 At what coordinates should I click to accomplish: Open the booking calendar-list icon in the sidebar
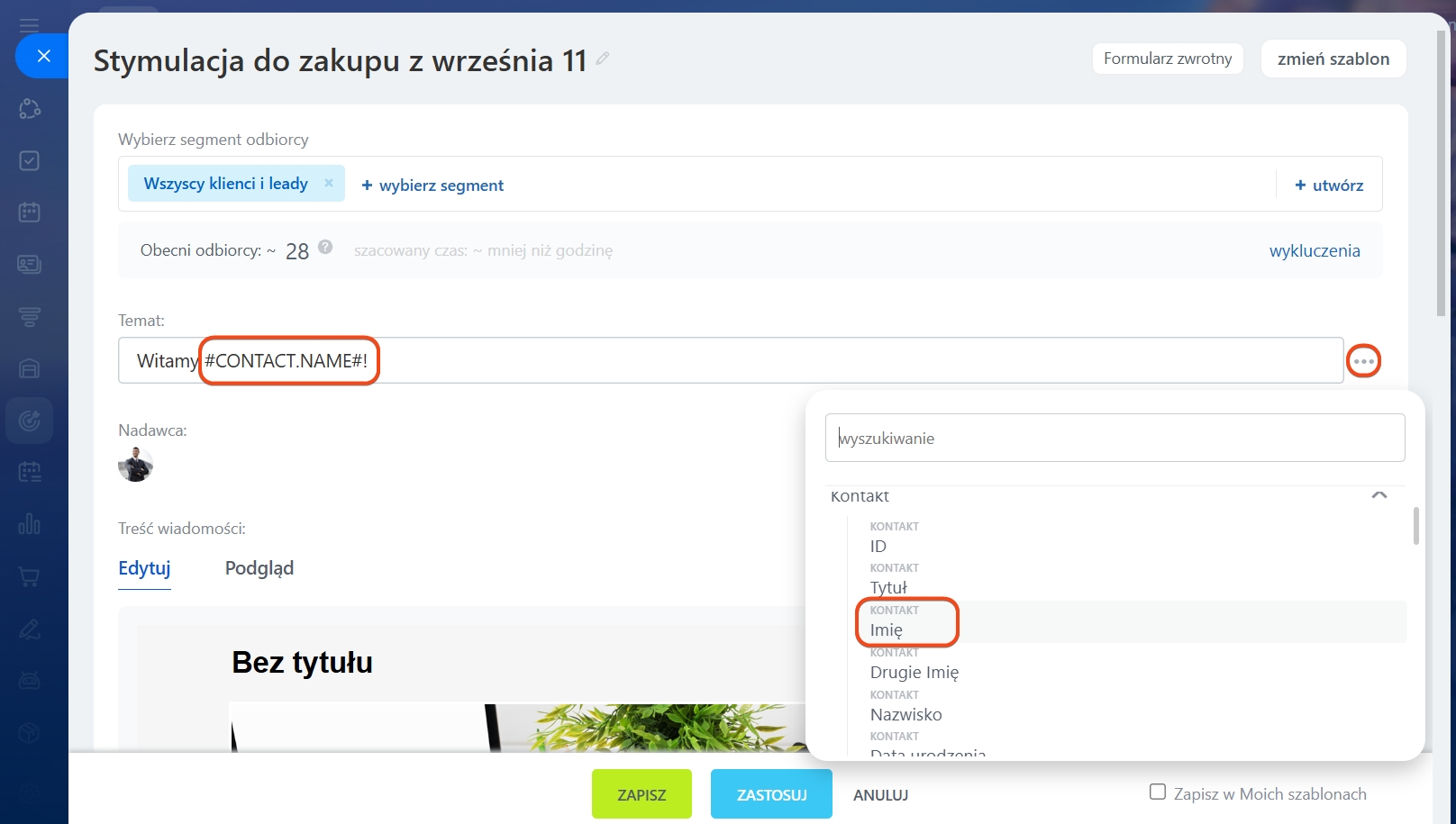tap(30, 472)
